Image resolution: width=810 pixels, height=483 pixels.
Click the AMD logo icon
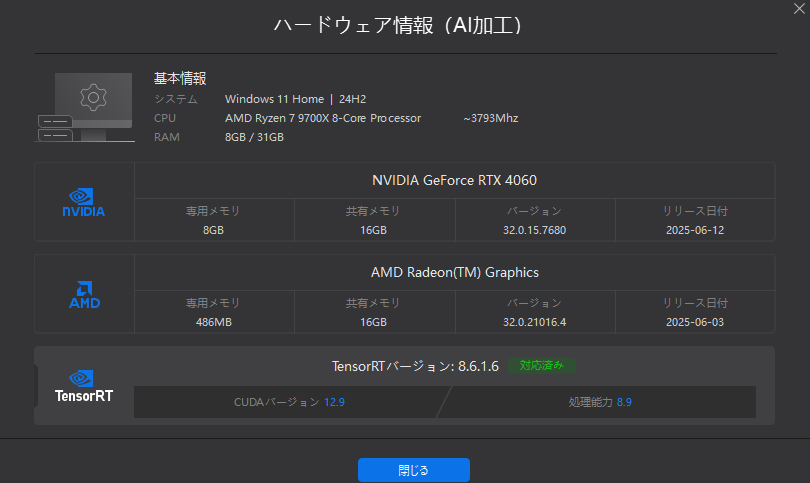pos(85,294)
